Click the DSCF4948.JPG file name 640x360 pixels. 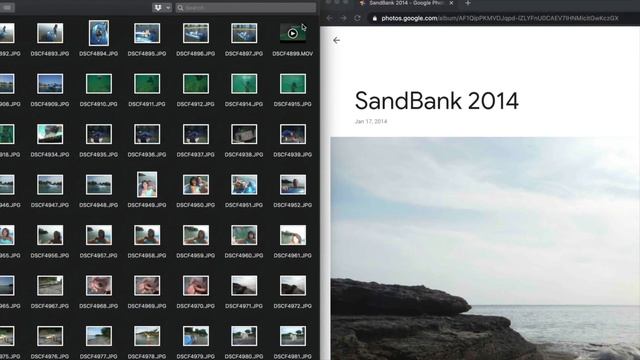click(99, 205)
